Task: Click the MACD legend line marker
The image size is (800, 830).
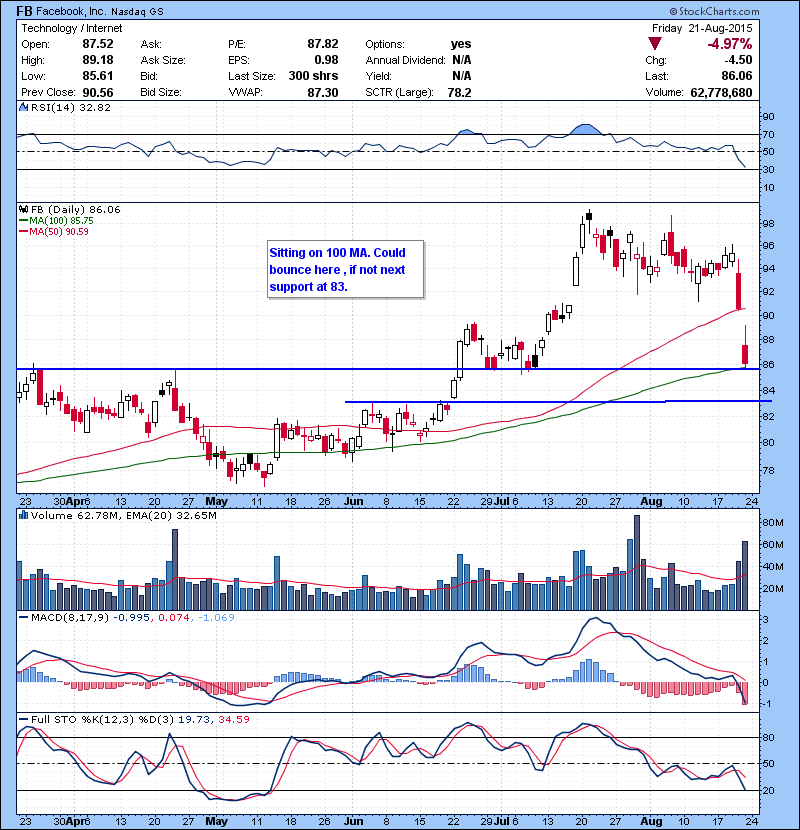Action: [x=23, y=617]
